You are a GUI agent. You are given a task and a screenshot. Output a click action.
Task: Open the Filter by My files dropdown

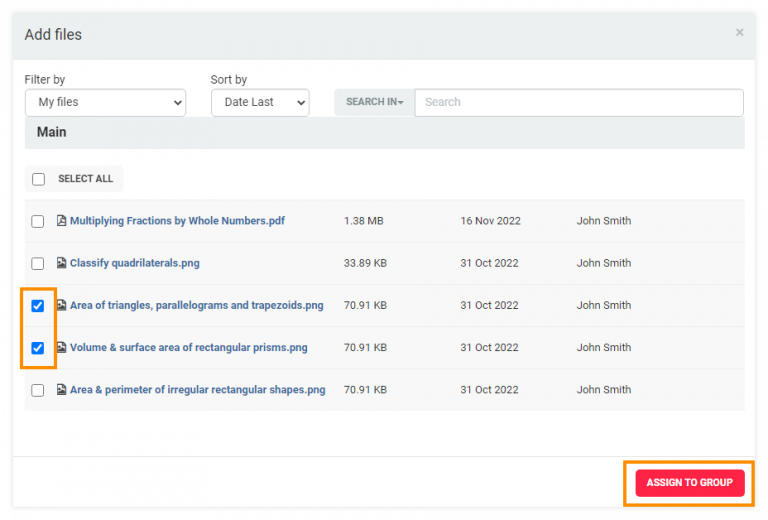(105, 102)
